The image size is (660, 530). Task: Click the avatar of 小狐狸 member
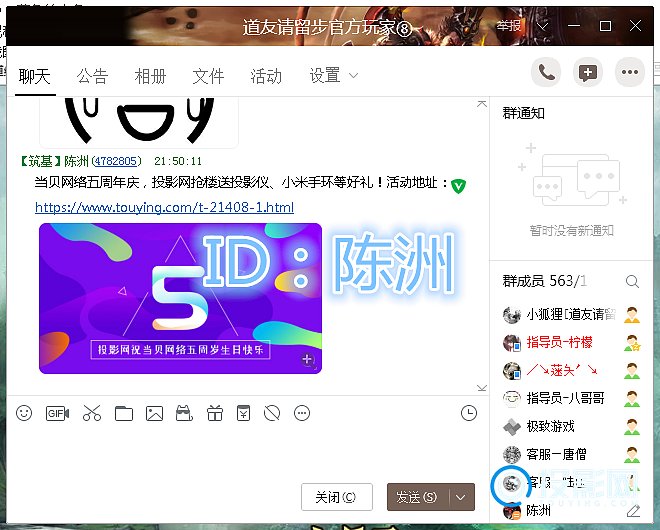pos(512,314)
